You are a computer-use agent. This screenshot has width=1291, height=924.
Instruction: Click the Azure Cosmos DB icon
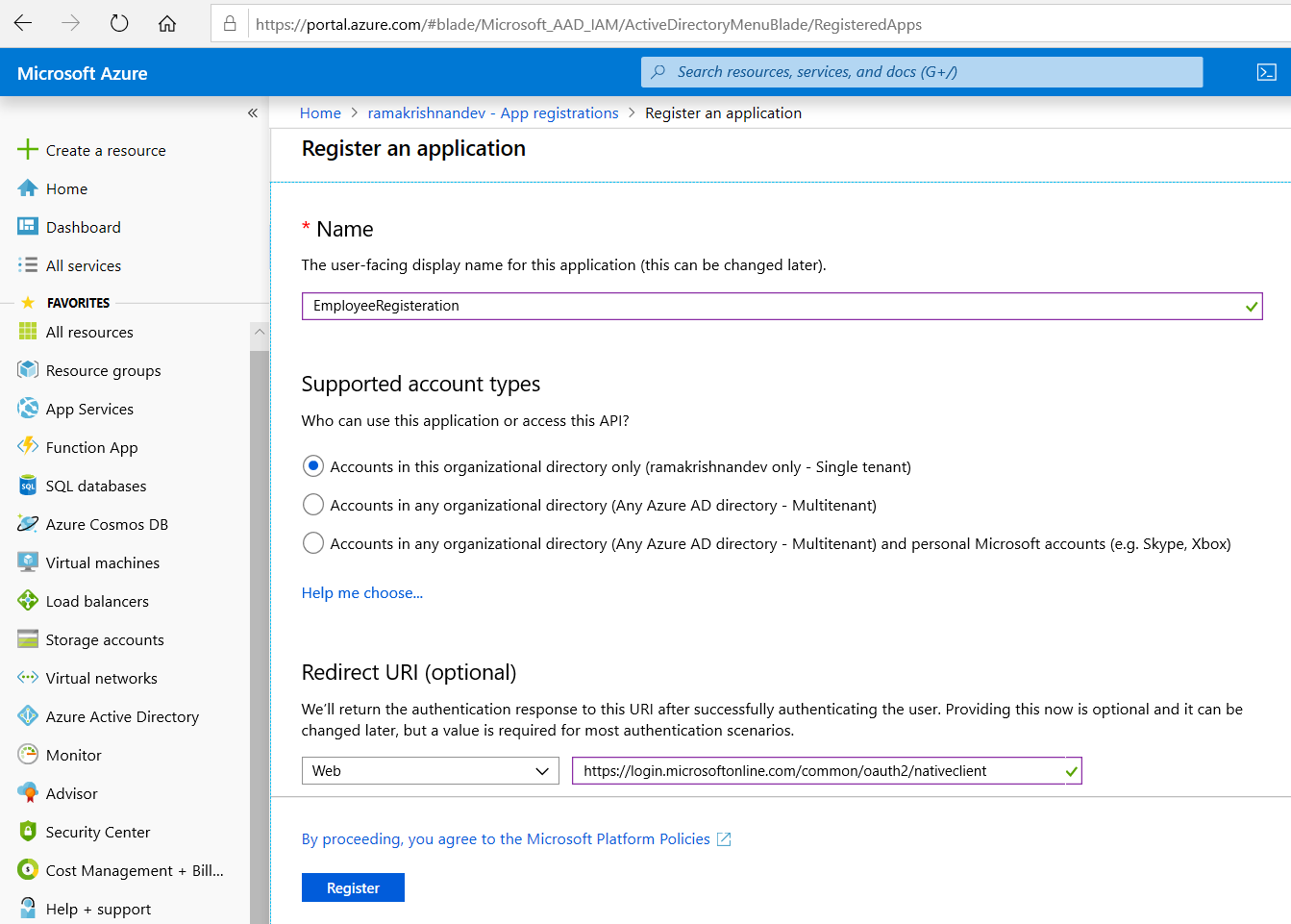28,524
